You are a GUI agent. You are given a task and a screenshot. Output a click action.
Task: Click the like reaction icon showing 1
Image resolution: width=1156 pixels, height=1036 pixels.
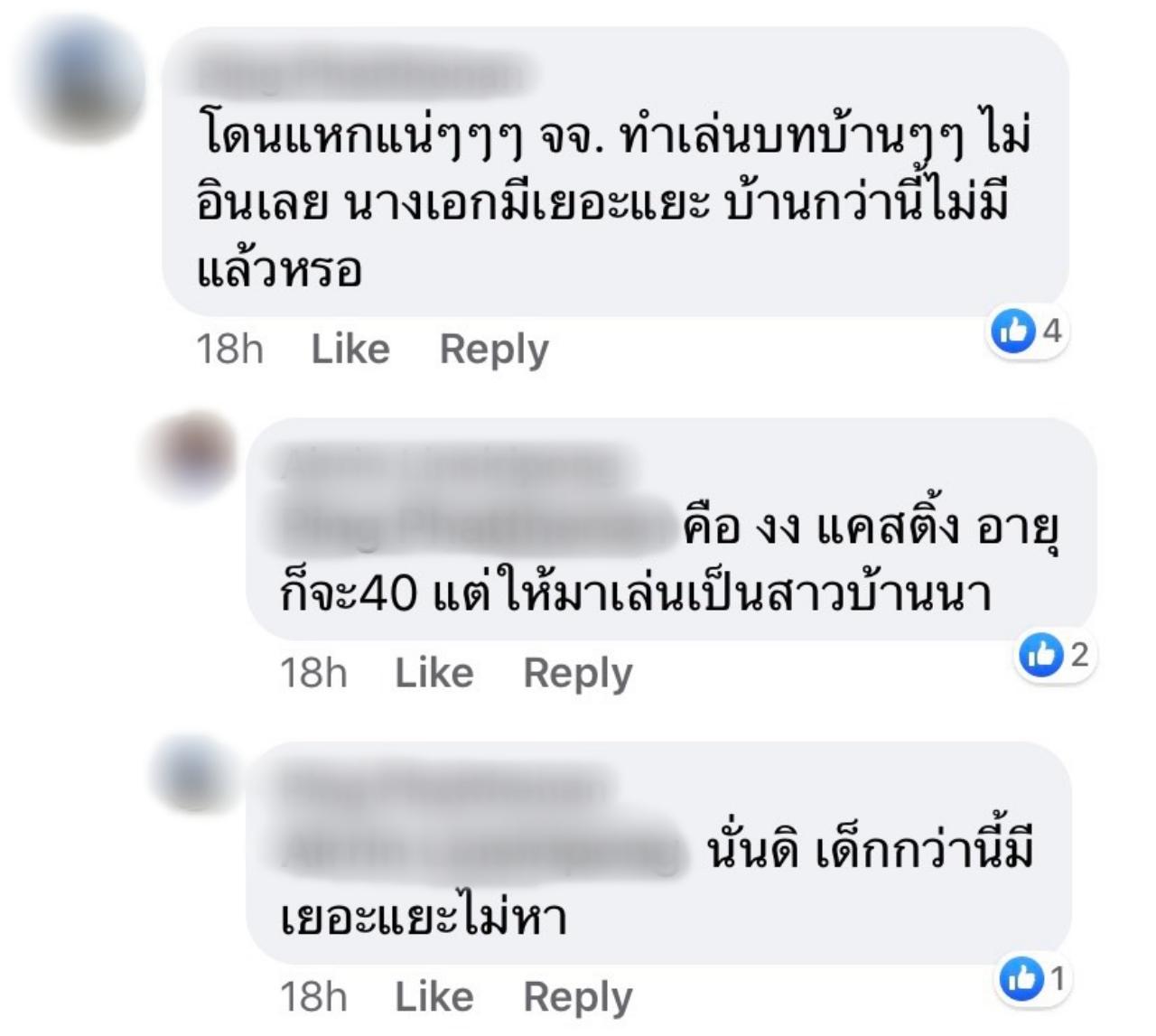pyautogui.click(x=1021, y=978)
